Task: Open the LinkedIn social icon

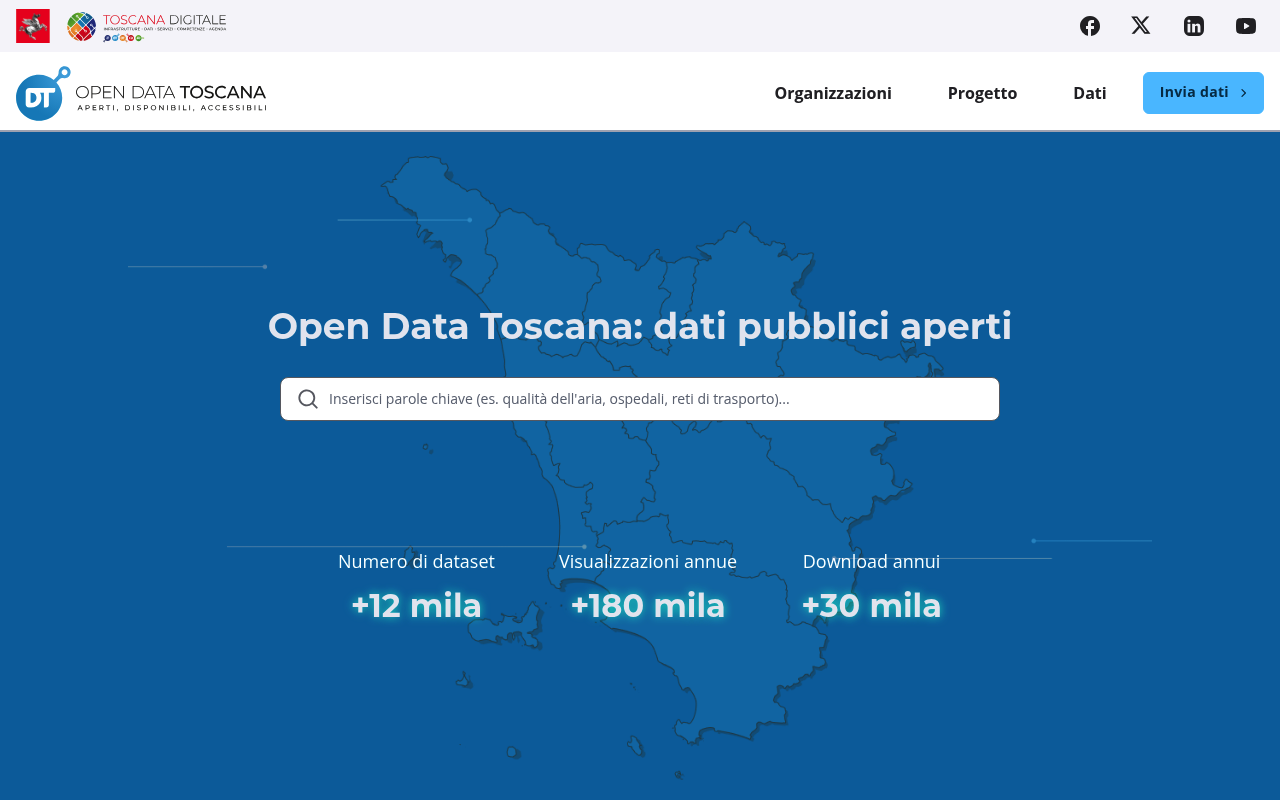Action: [x=1194, y=26]
